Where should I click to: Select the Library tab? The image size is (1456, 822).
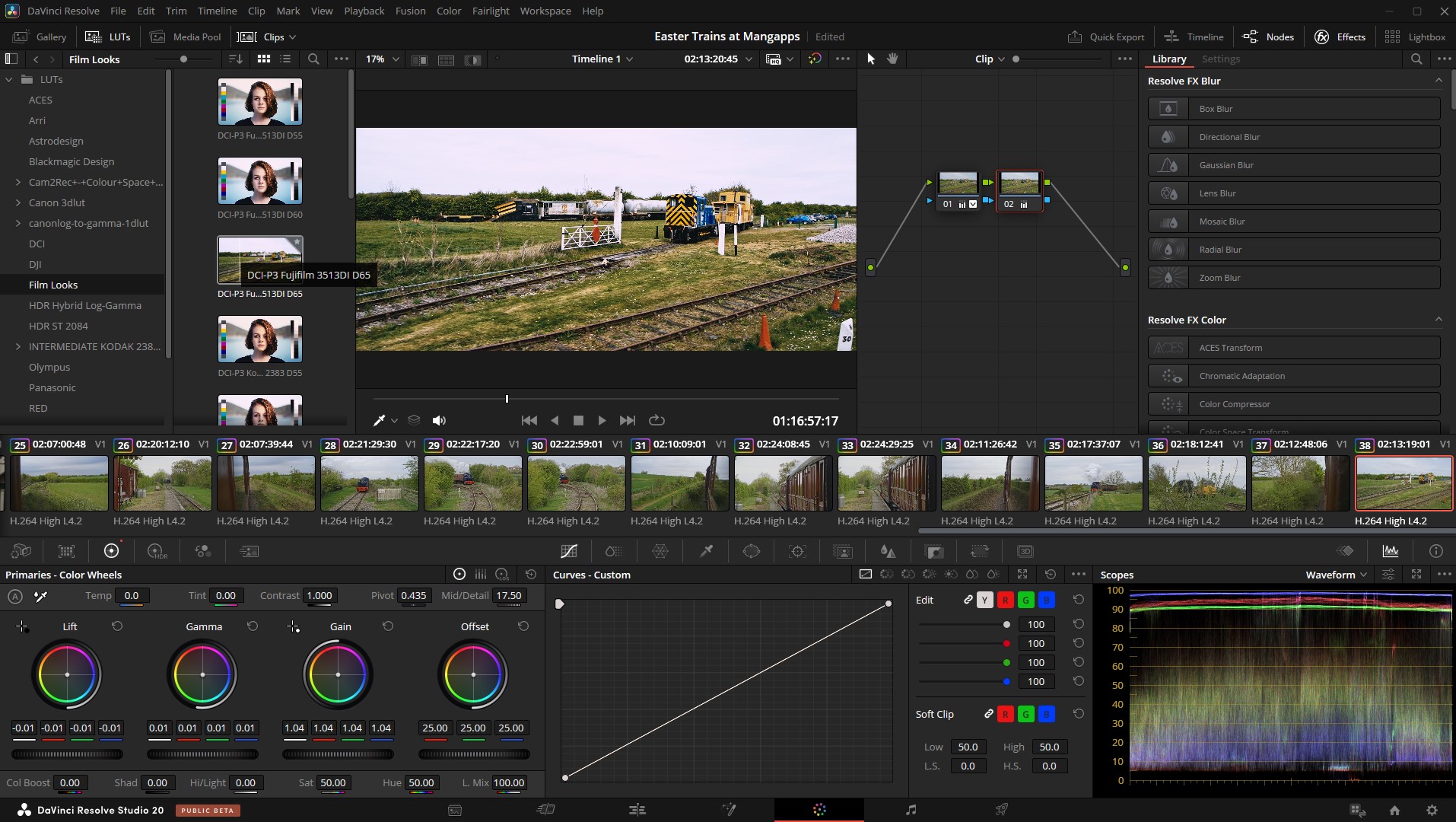tap(1168, 59)
